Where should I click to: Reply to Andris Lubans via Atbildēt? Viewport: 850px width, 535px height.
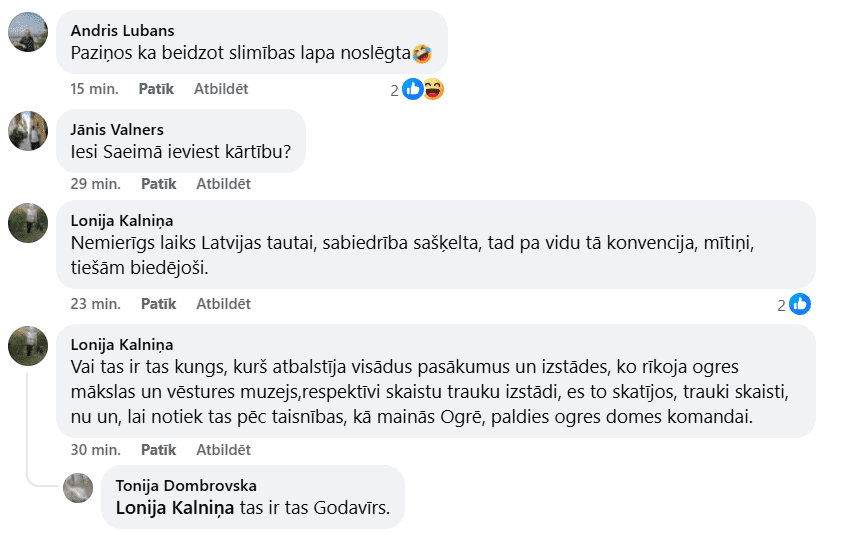point(220,89)
